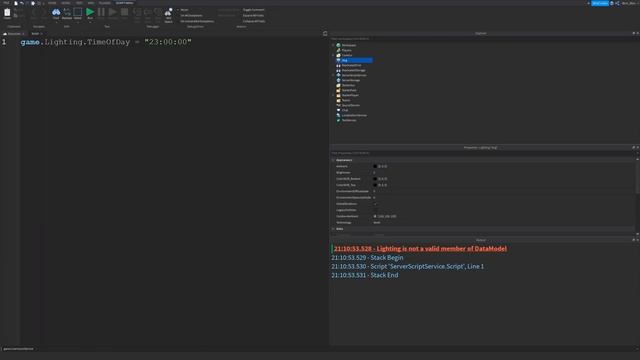This screenshot has width=640, height=360.
Task: Click the ReplicatedFirst icon in Explorer
Action: [338, 65]
